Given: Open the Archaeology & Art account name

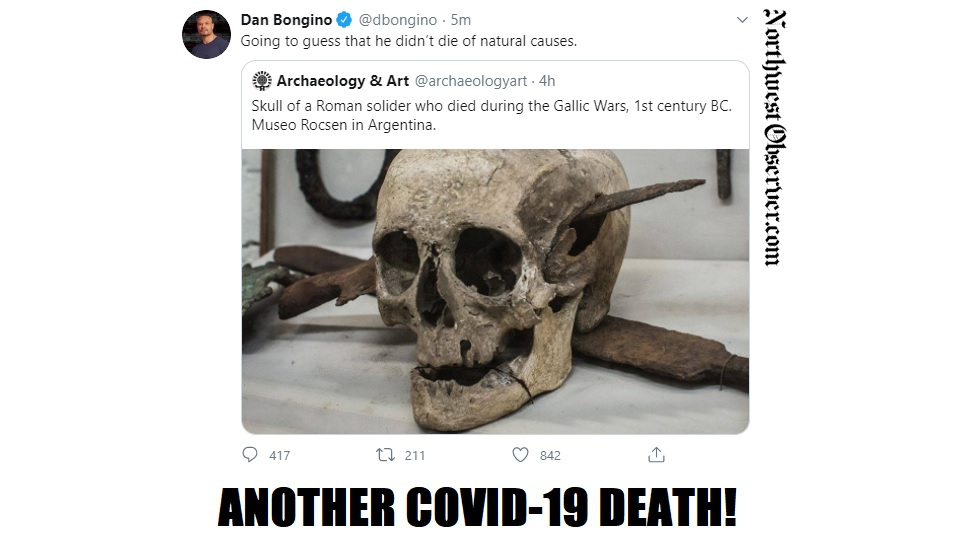Looking at the screenshot, I should click(x=343, y=81).
